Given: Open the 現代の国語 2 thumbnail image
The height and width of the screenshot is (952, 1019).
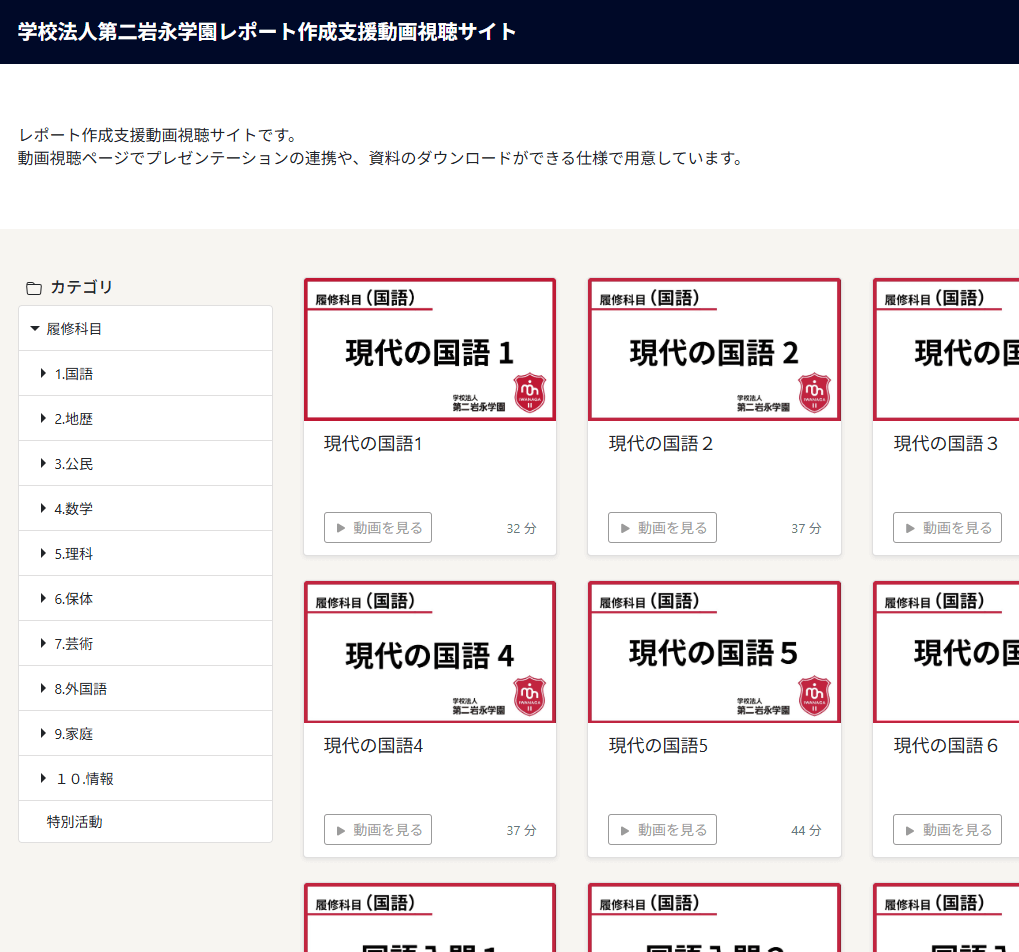Looking at the screenshot, I should [x=714, y=350].
